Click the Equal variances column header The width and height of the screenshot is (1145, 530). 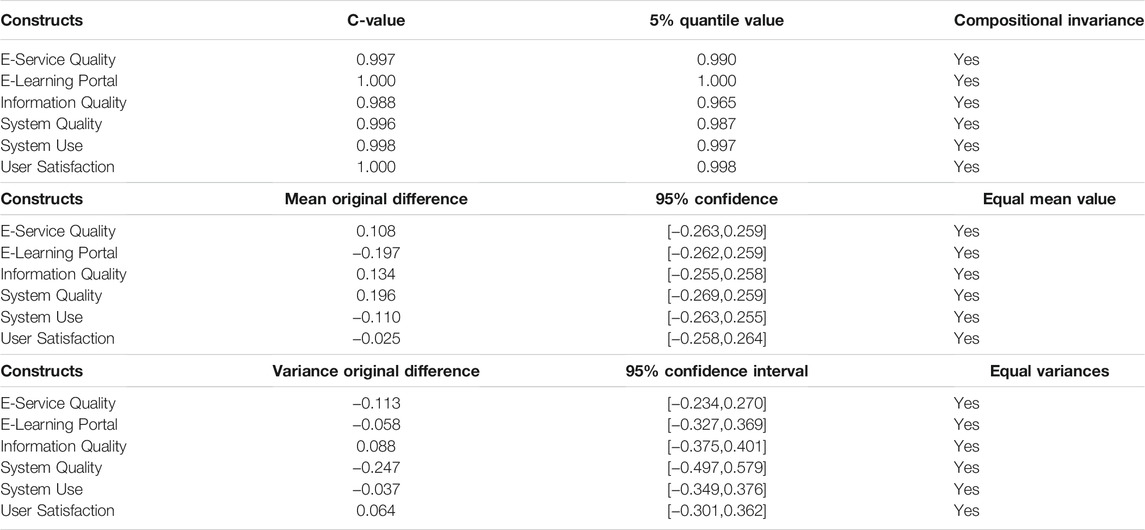click(1049, 371)
